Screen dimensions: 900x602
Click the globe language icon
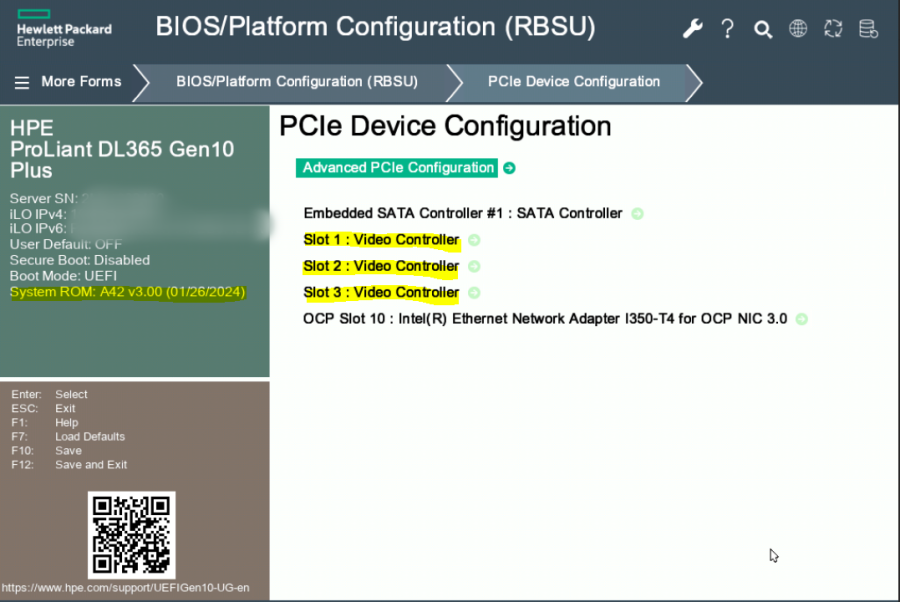tap(798, 29)
